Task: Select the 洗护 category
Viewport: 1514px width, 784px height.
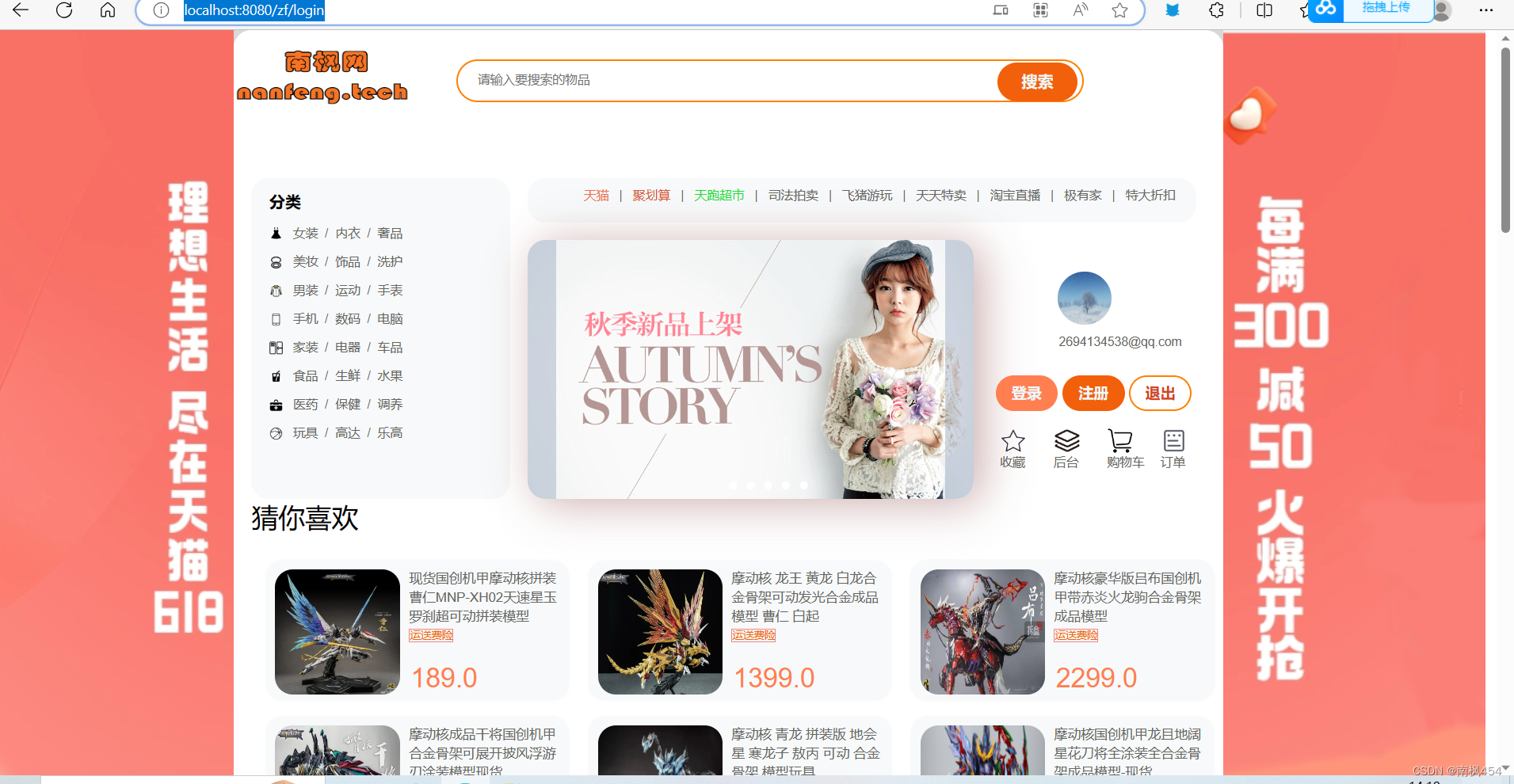Action: (390, 262)
